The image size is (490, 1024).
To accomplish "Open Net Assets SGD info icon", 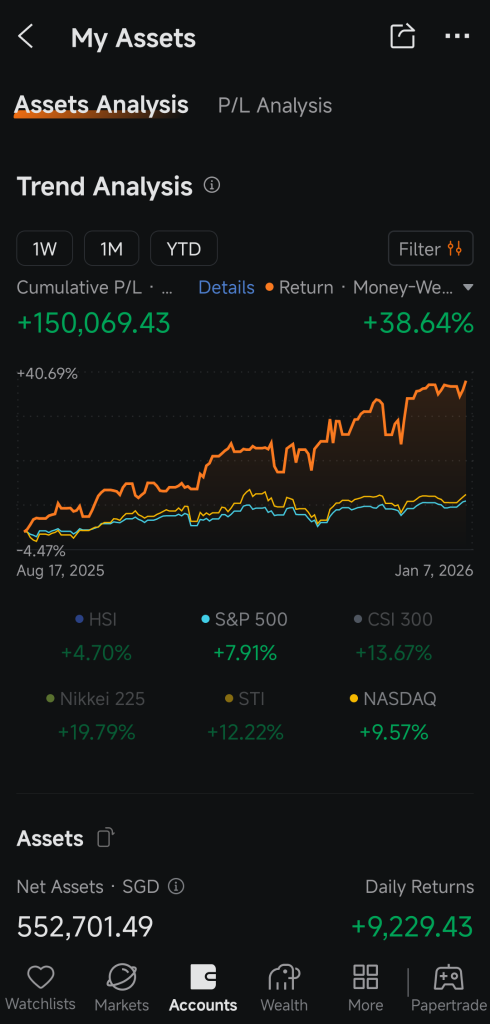I will [x=176, y=886].
